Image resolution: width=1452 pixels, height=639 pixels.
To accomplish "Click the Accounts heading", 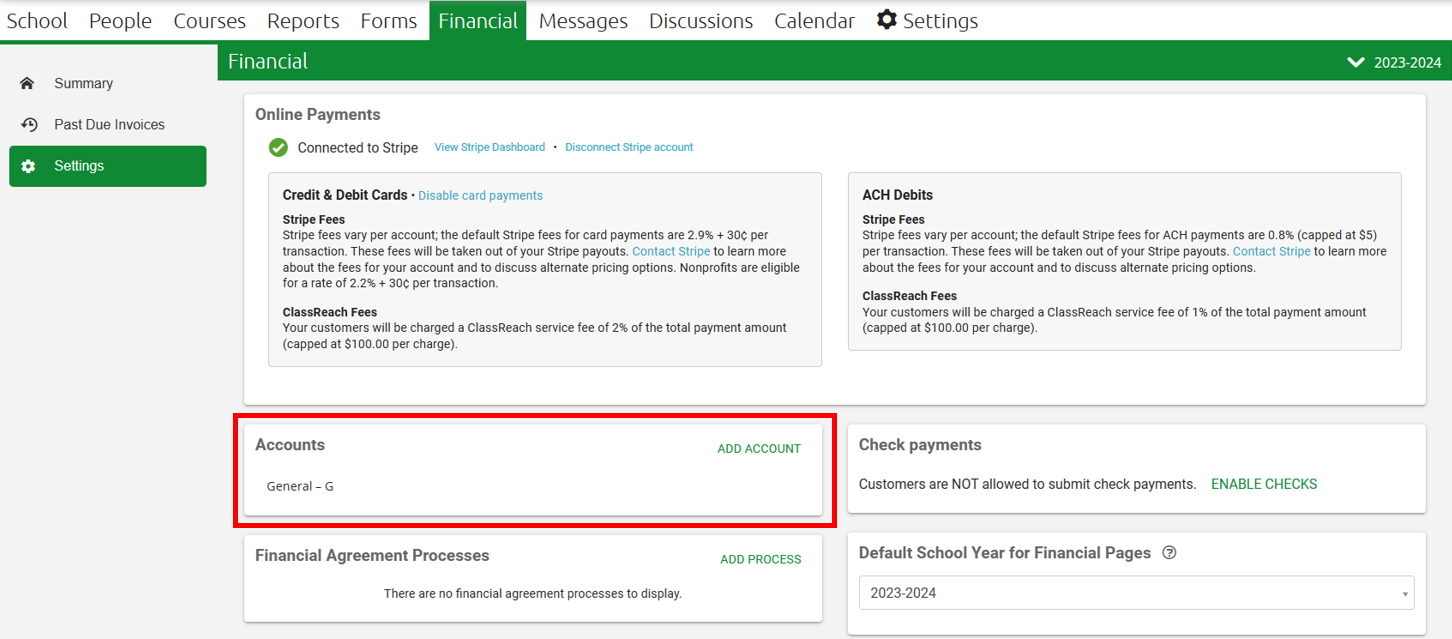I will [x=290, y=445].
